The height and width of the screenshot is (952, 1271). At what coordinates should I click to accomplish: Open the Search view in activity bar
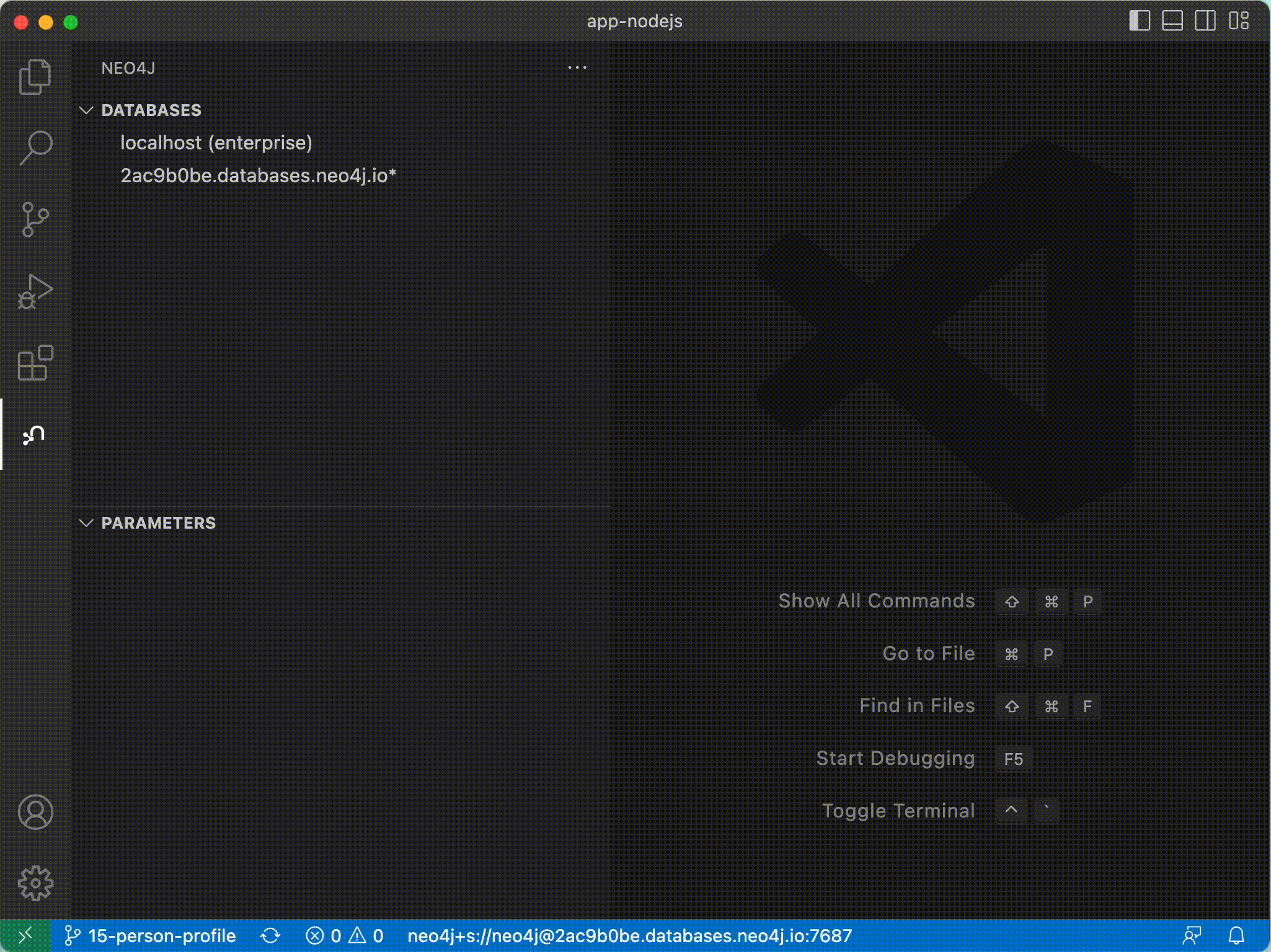[x=35, y=148]
